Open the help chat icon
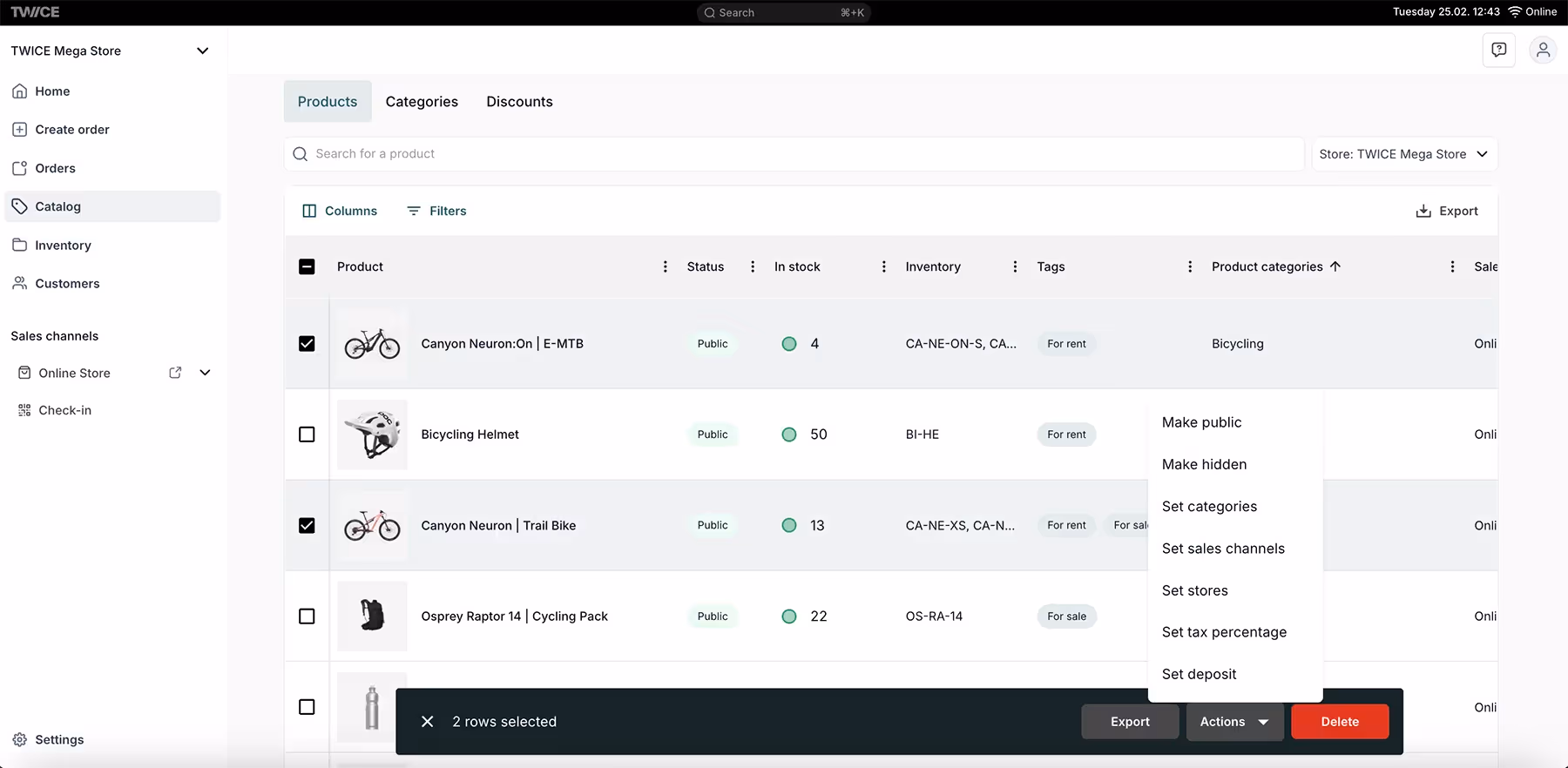This screenshot has height=768, width=1568. click(1498, 51)
